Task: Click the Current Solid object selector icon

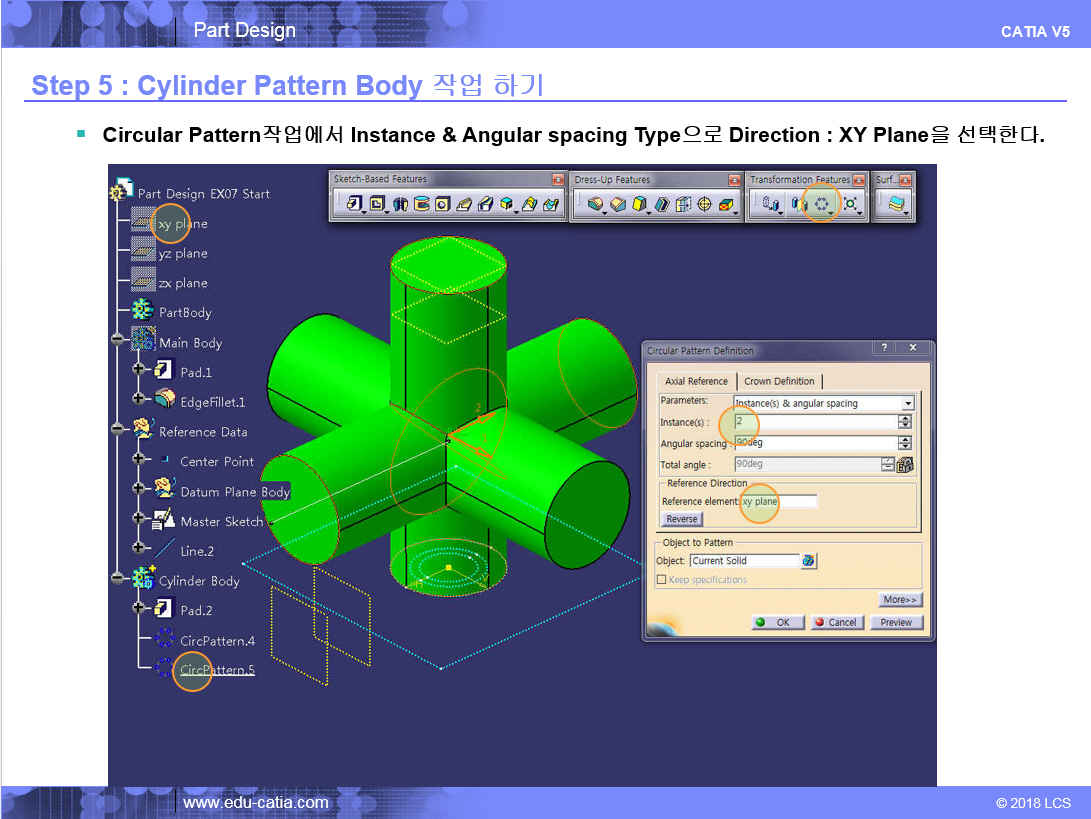Action: pos(808,561)
